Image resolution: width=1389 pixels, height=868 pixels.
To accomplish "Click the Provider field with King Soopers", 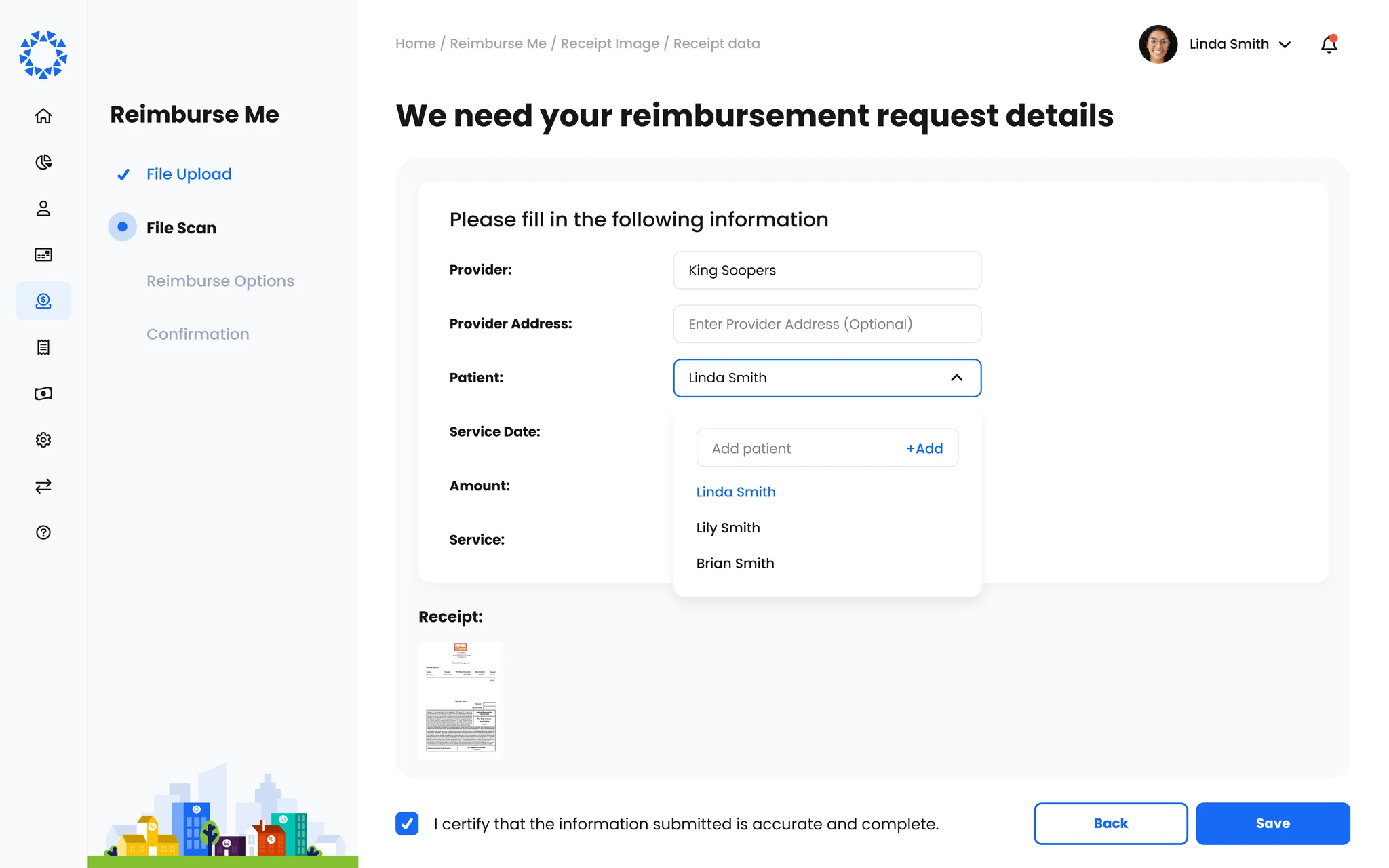I will [x=827, y=270].
